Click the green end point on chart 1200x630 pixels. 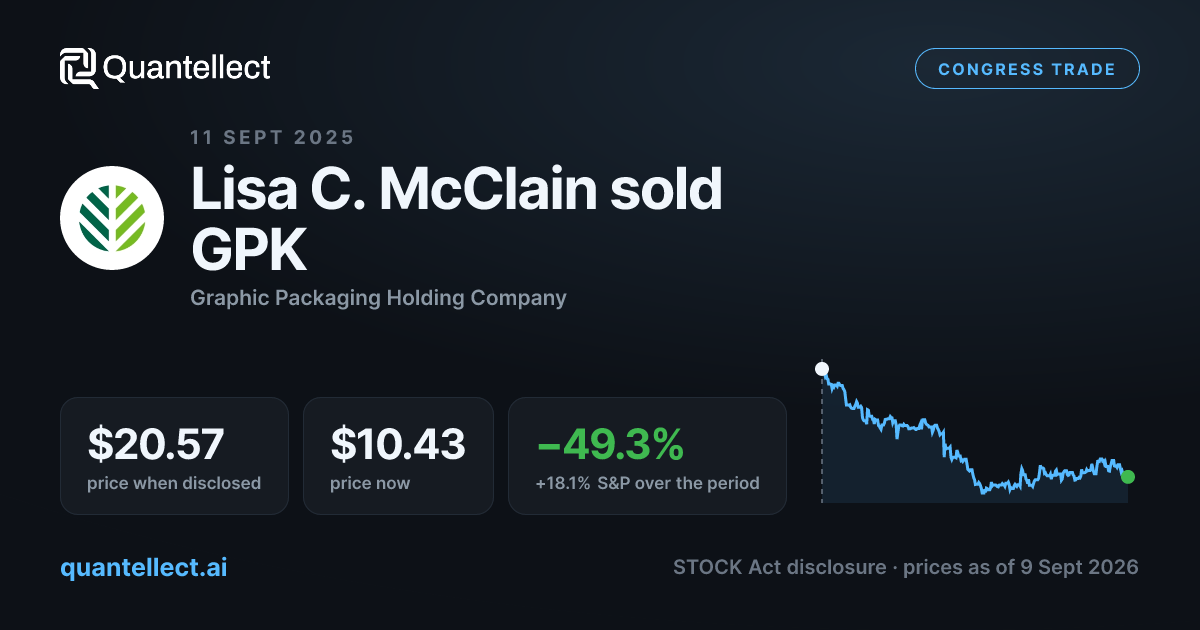tap(1128, 477)
